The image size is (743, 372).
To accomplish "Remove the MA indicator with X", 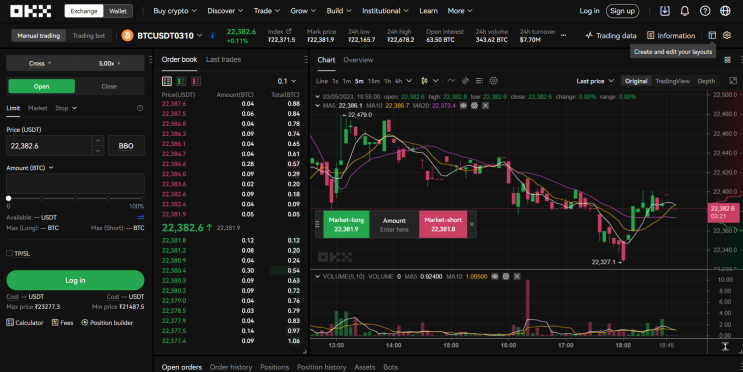I will pos(485,105).
